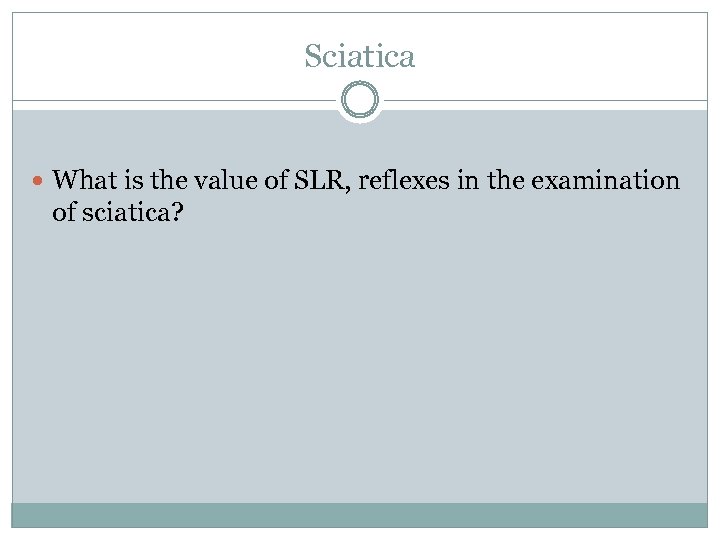Click the bullet marker before 'What'
Viewport: 720px width, 540px height.
click(x=39, y=182)
